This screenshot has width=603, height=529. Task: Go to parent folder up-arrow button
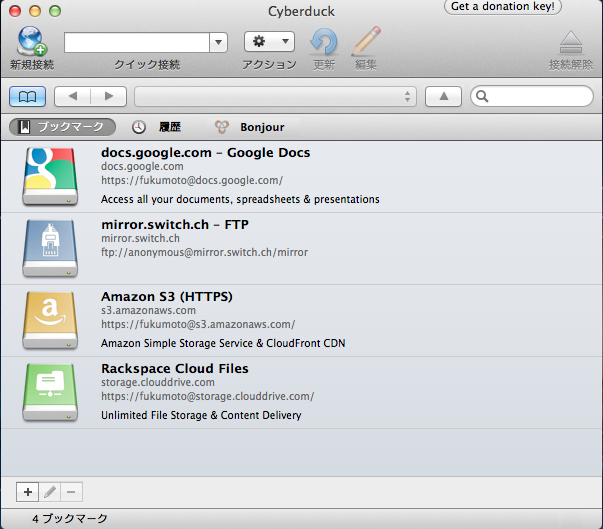coord(443,96)
